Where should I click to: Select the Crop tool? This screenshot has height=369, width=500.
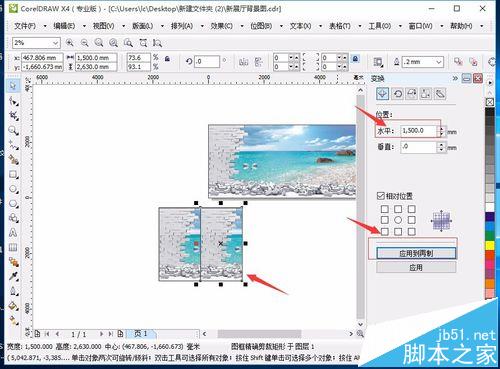pyautogui.click(x=13, y=116)
